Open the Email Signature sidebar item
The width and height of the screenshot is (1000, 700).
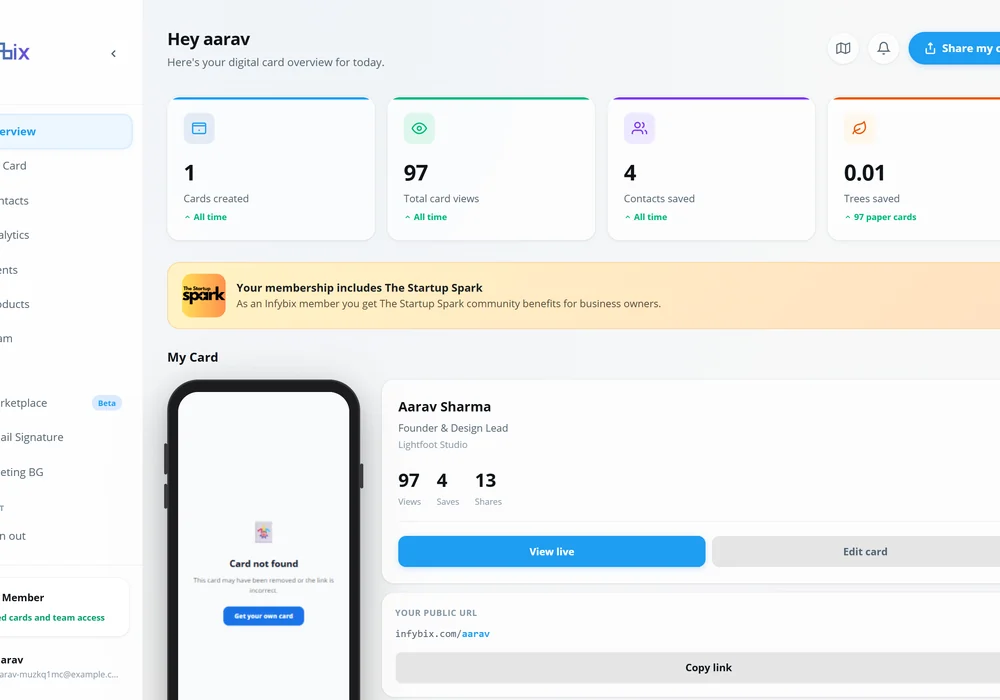(x=66, y=437)
